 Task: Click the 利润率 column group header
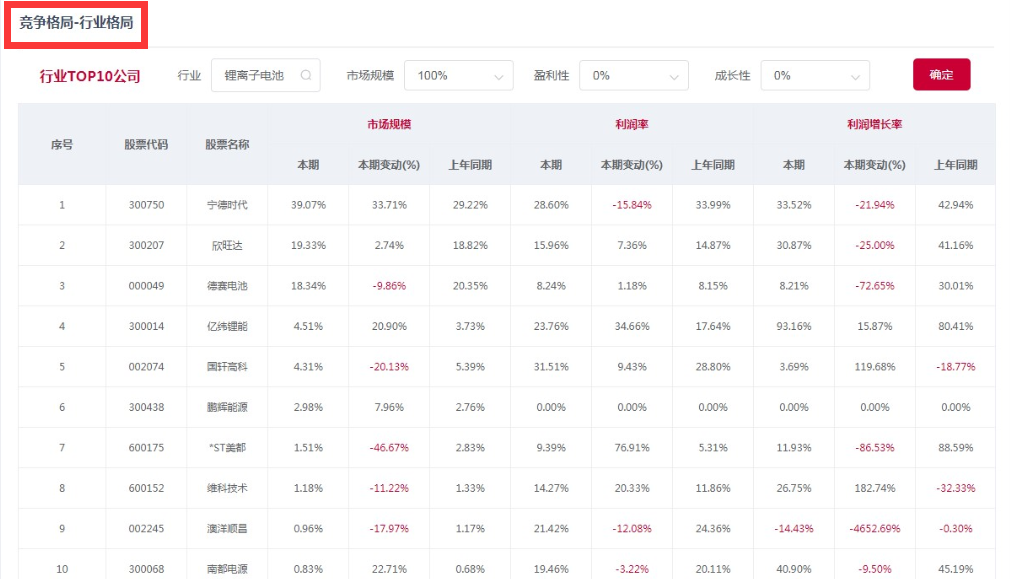(x=632, y=125)
